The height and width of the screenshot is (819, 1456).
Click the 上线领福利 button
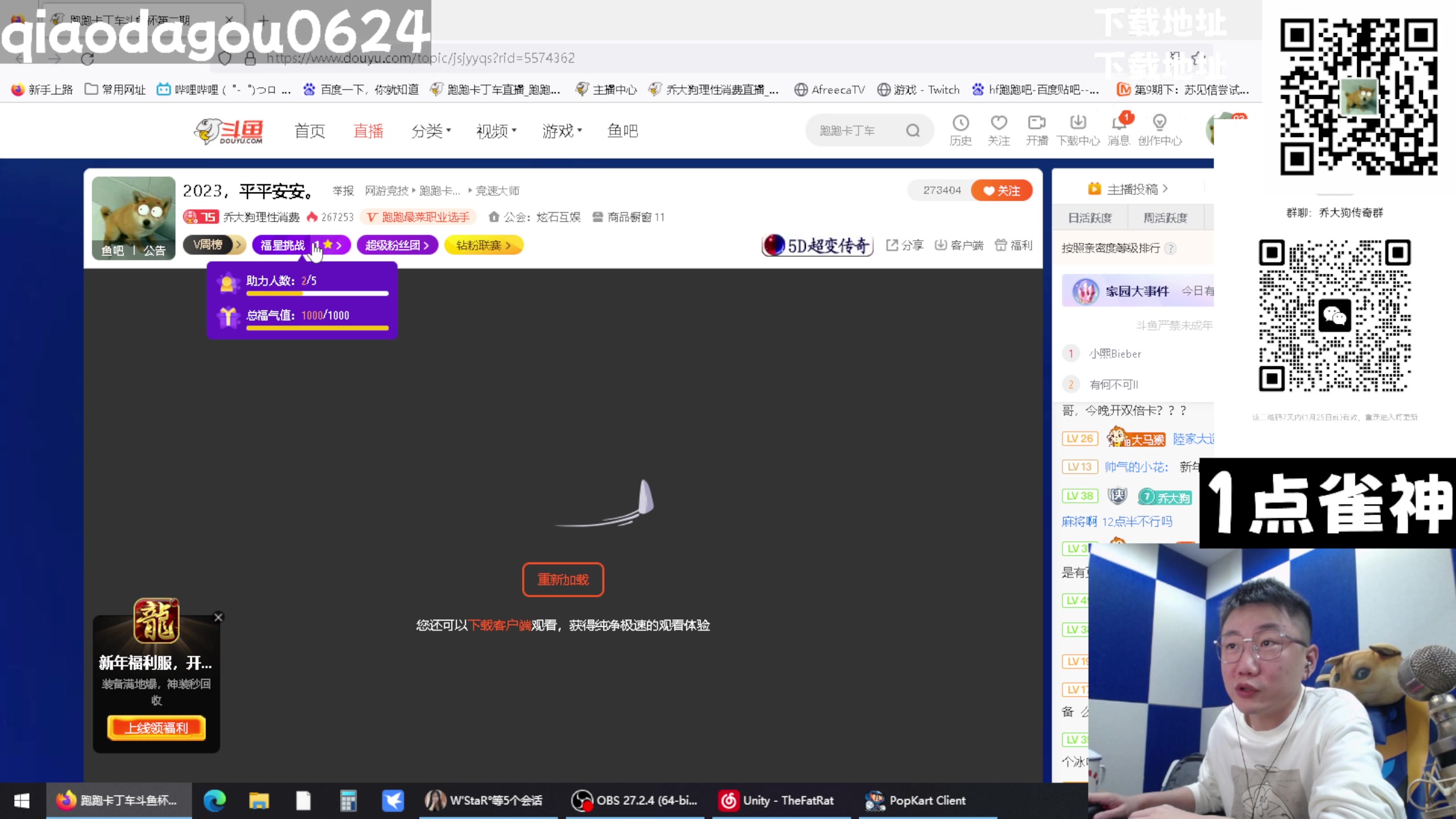[x=156, y=728]
